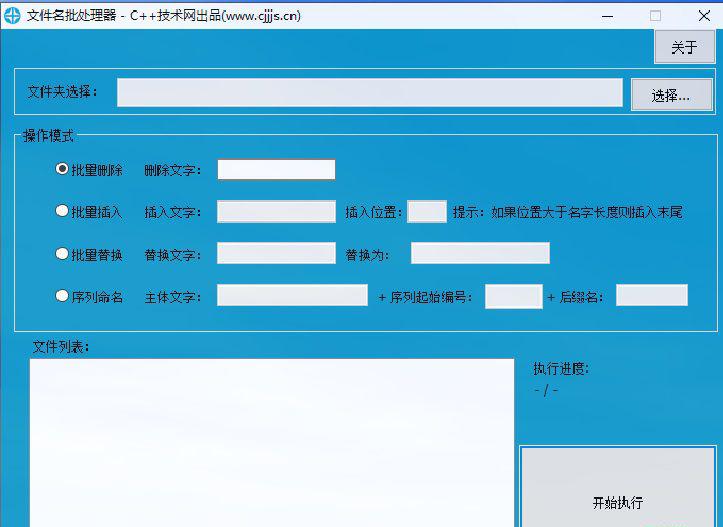Click 开始执行 to start processing
Viewport: 723px width, 527px height.
point(618,487)
